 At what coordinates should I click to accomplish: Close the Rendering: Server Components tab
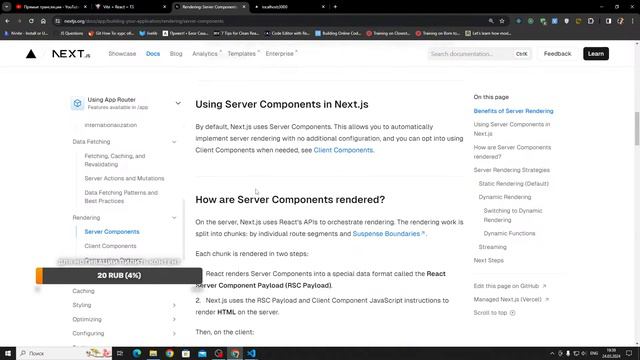coord(244,7)
